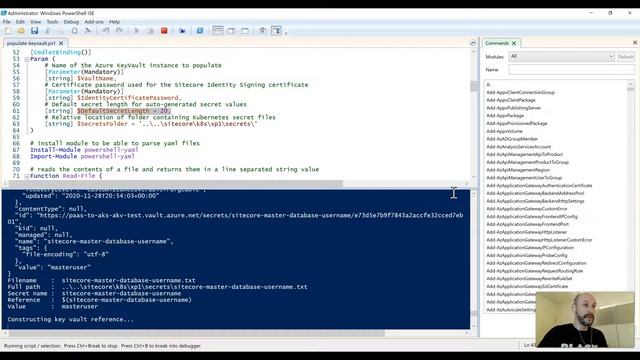Open the New Remote PowerShell Tab icon
Screen dimensions: 640x360
tap(182, 31)
